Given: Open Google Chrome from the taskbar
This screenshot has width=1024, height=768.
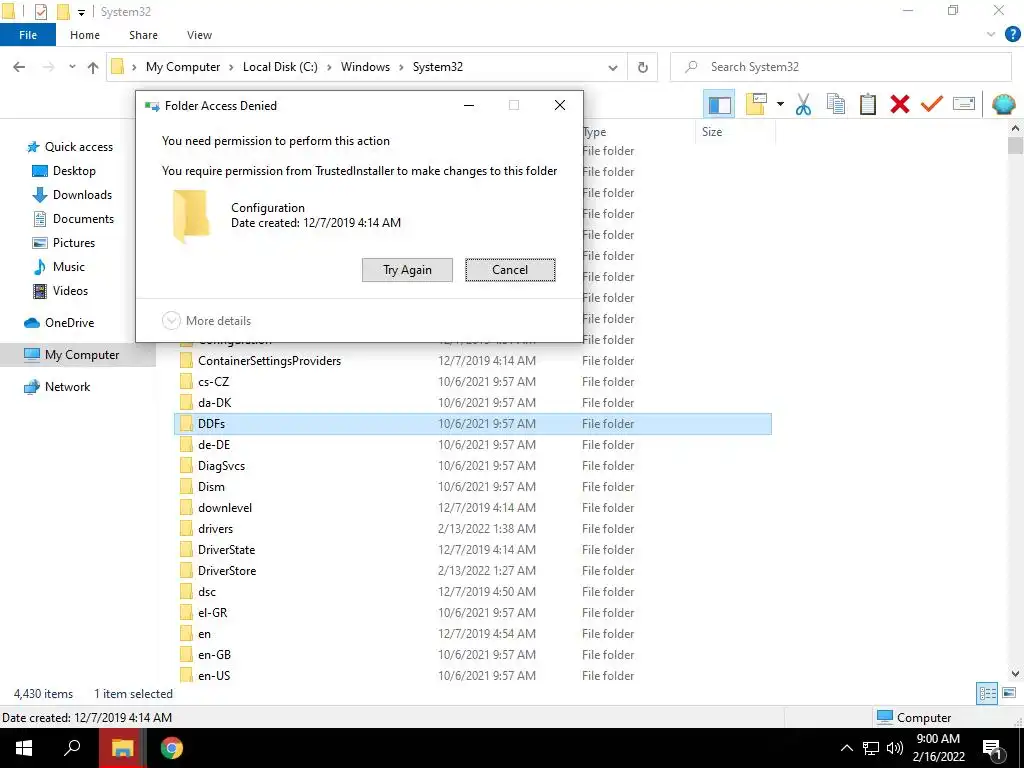Looking at the screenshot, I should (172, 748).
